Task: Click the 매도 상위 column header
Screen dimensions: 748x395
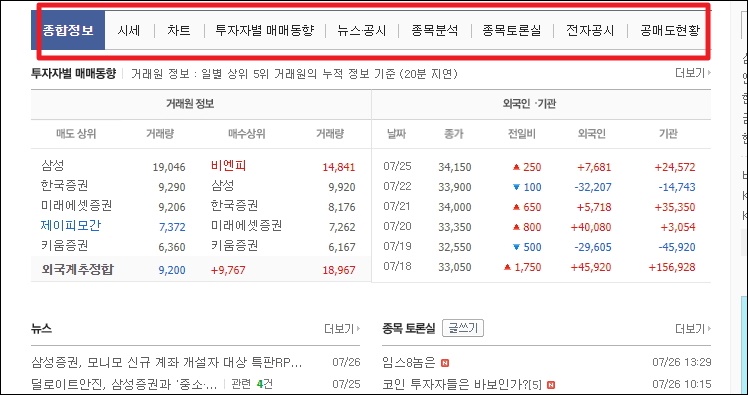Action: (76, 134)
